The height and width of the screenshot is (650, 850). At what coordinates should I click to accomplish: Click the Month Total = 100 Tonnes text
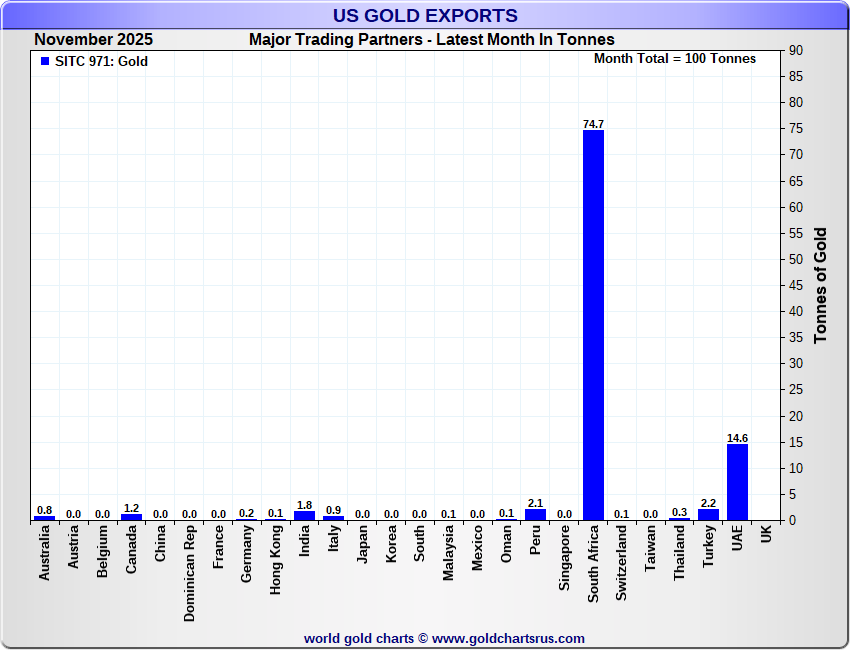[x=675, y=59]
